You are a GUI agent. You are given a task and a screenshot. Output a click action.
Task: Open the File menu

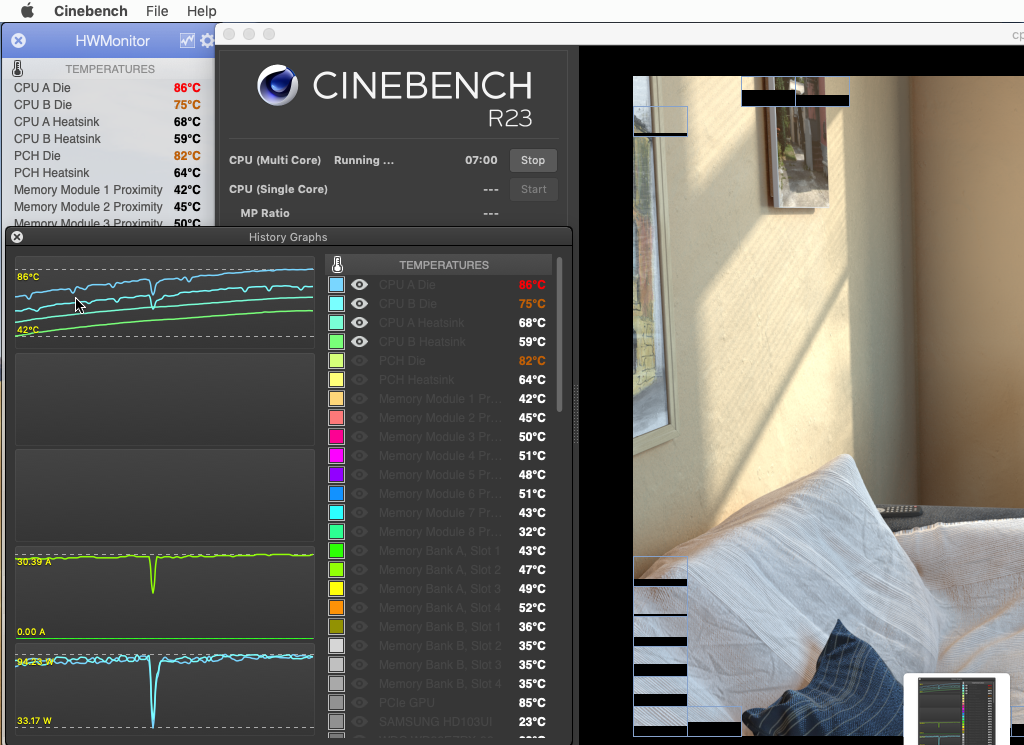click(x=157, y=11)
